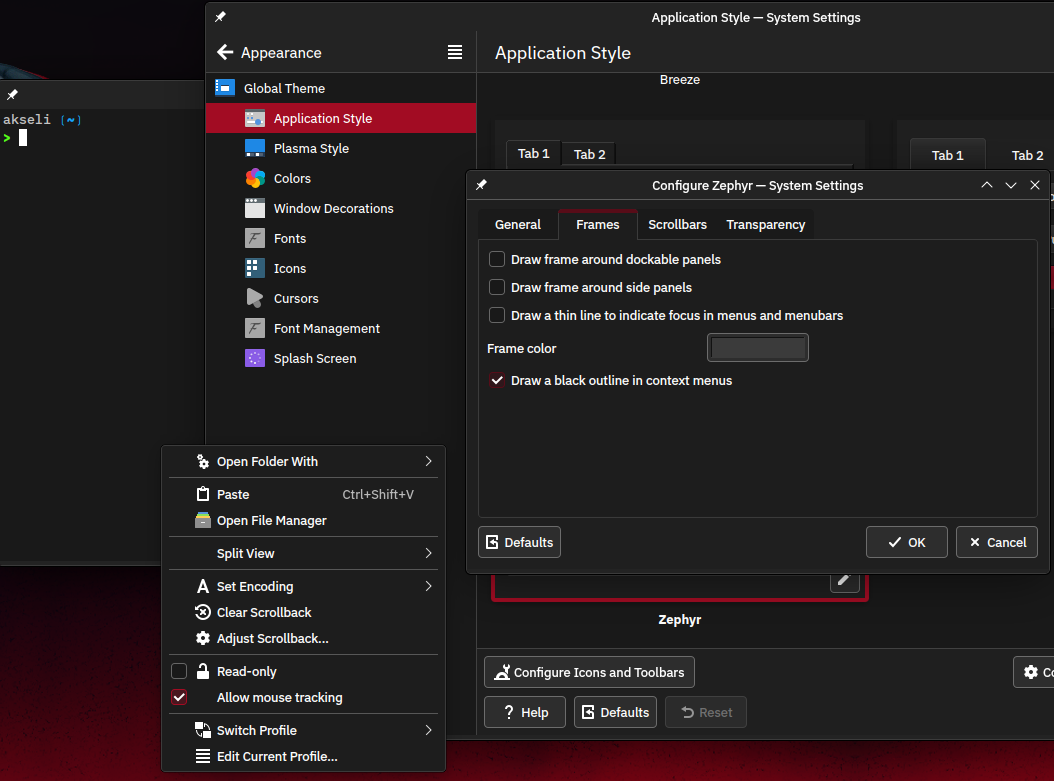
Task: Click the Edit Current Profile icon
Action: [x=202, y=756]
